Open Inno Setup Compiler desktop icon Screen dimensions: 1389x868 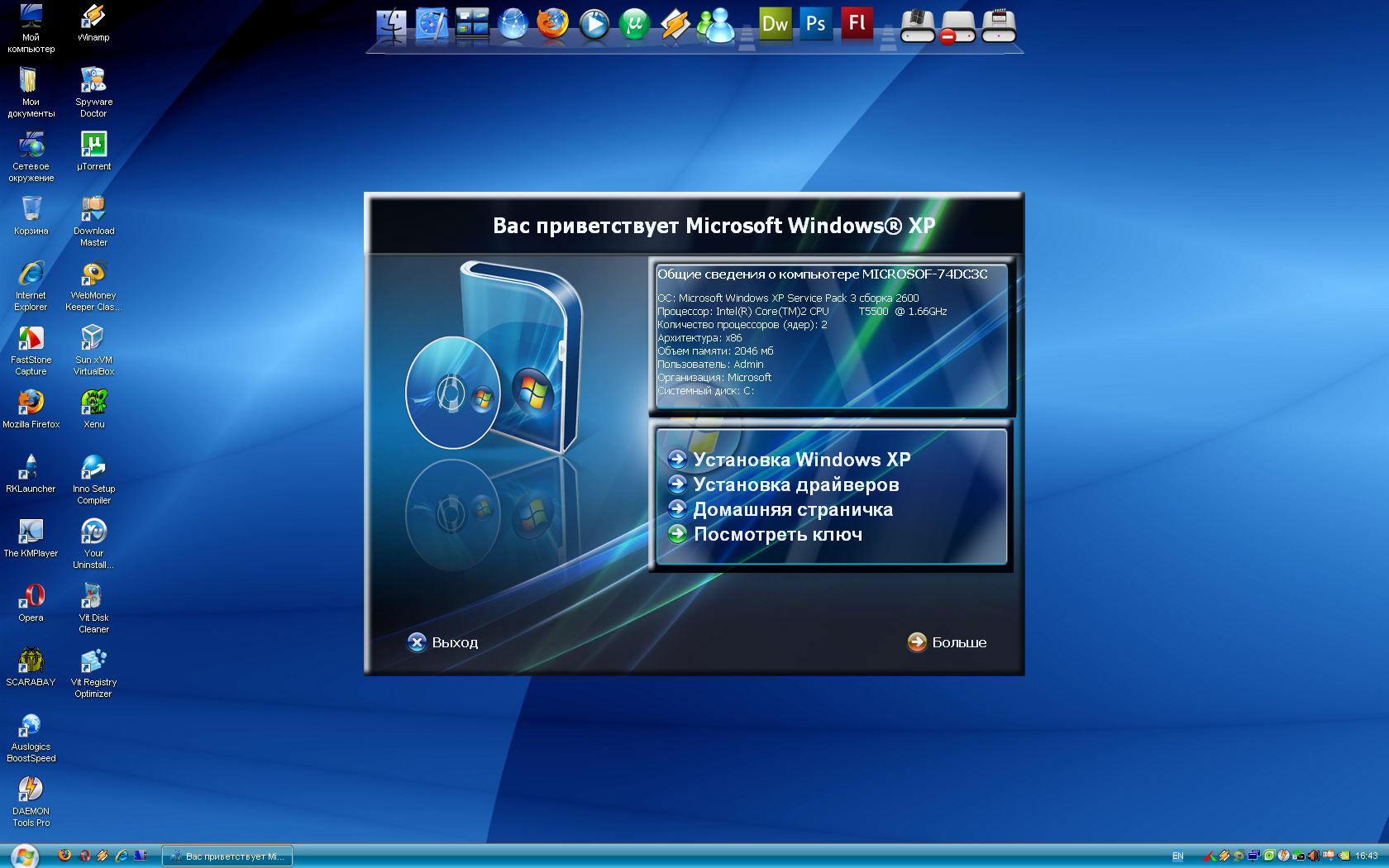click(x=93, y=479)
